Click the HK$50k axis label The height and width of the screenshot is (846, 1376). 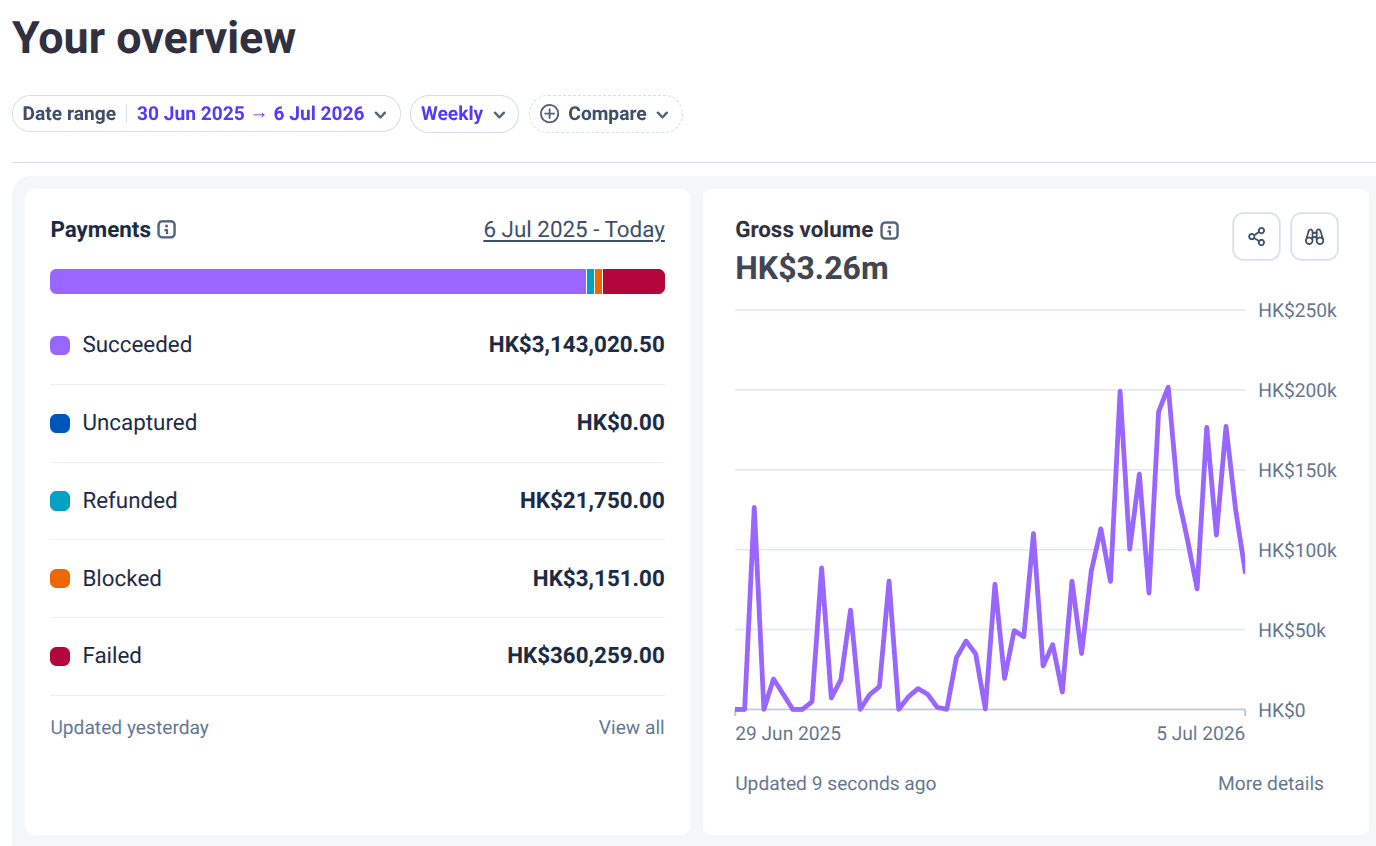click(1291, 631)
